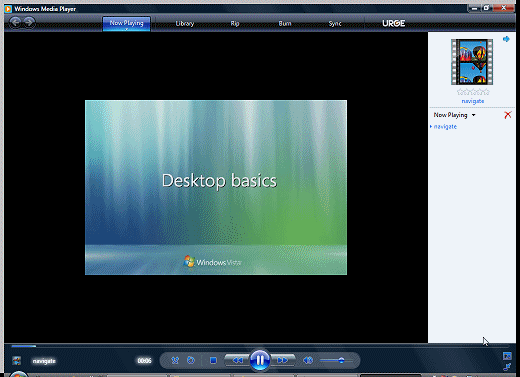
Task: Click the media icon beside the navigate title
Action: [x=17, y=360]
